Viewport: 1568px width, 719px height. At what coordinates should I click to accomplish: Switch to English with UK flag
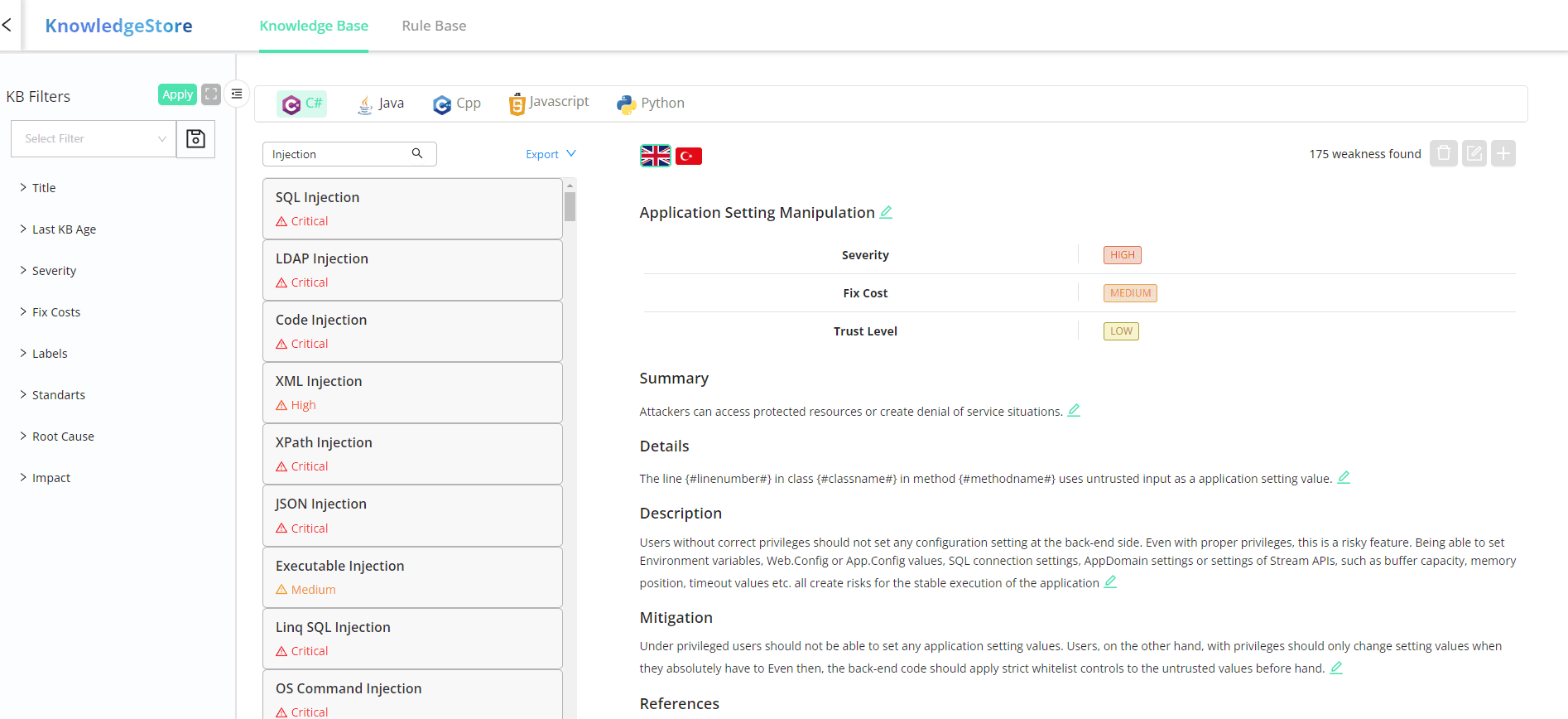pyautogui.click(x=655, y=155)
